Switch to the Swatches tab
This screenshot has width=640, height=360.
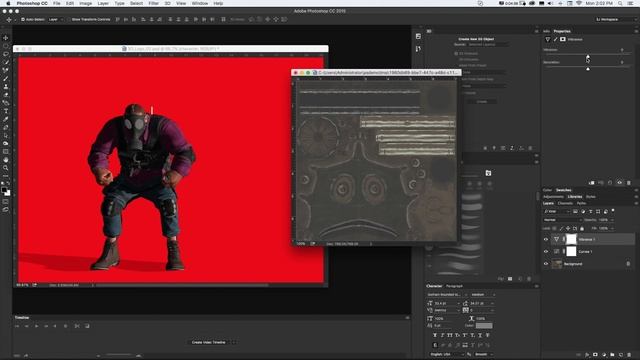564,190
